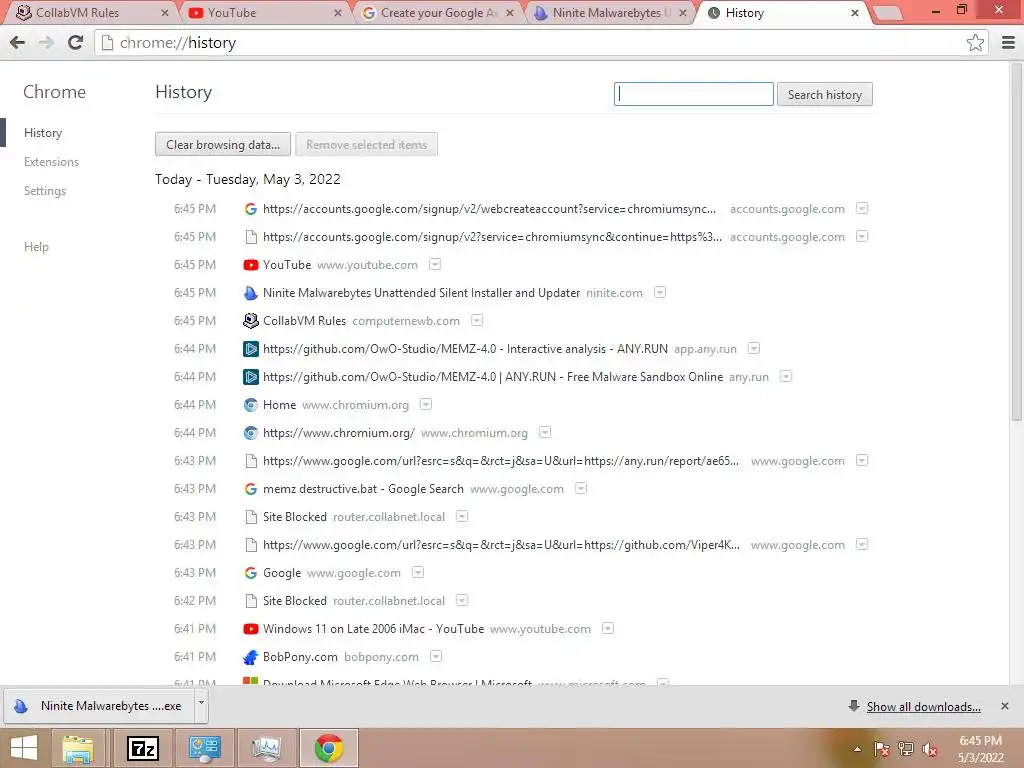Open Show all downloads link
1024x768 pixels.
coord(923,707)
